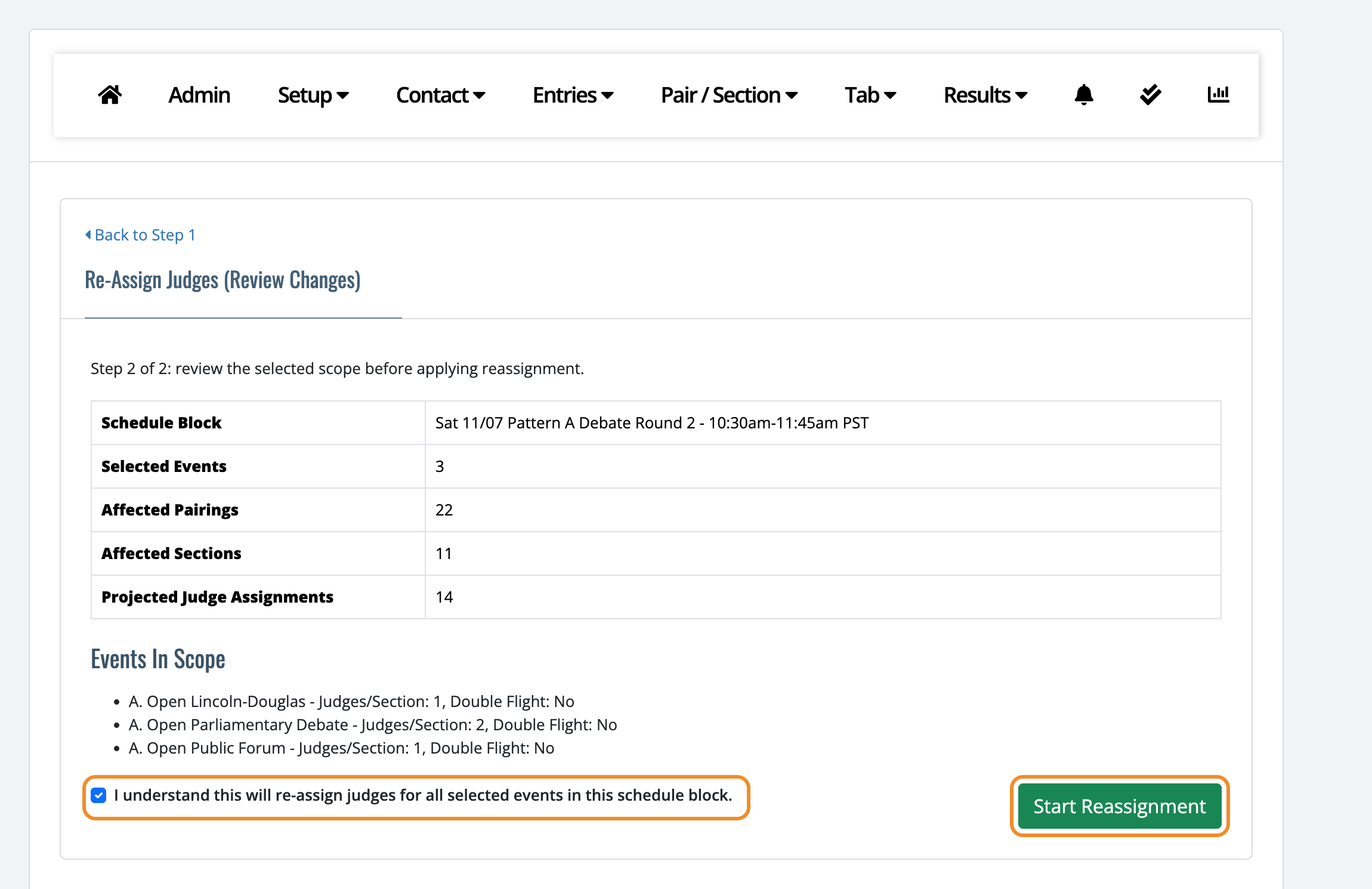
Task: Click the 'Schedule Block' row label
Action: tap(161, 423)
